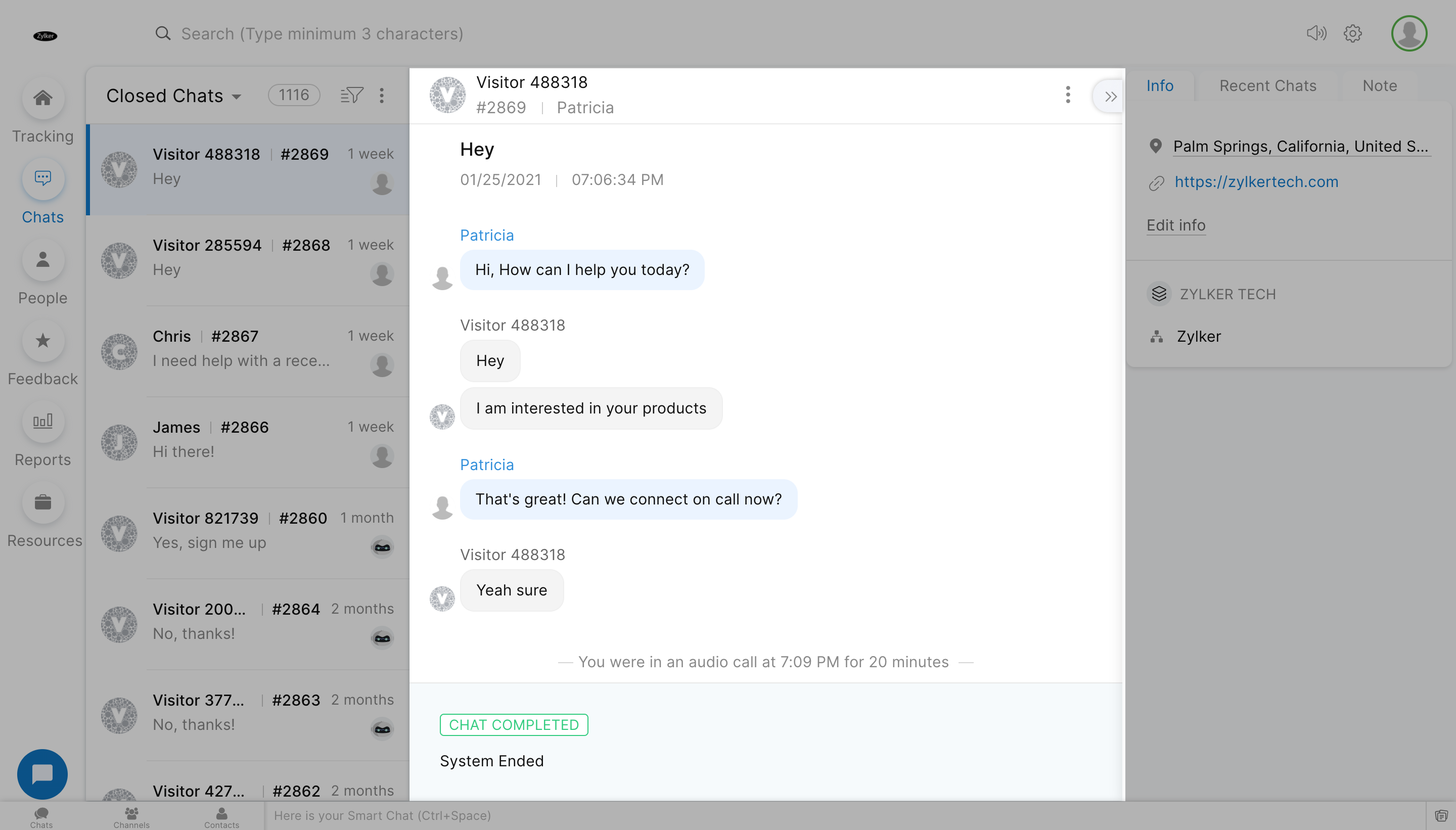Click the blue floating chat bubble button

coord(42,773)
